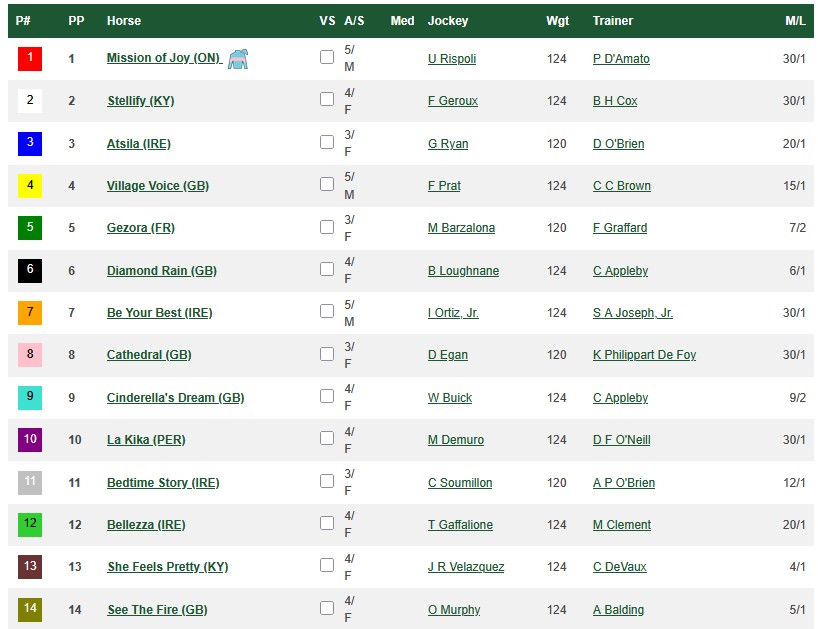This screenshot has height=629, width=818.
Task: Click the black number 6 program badge
Action: 30,270
